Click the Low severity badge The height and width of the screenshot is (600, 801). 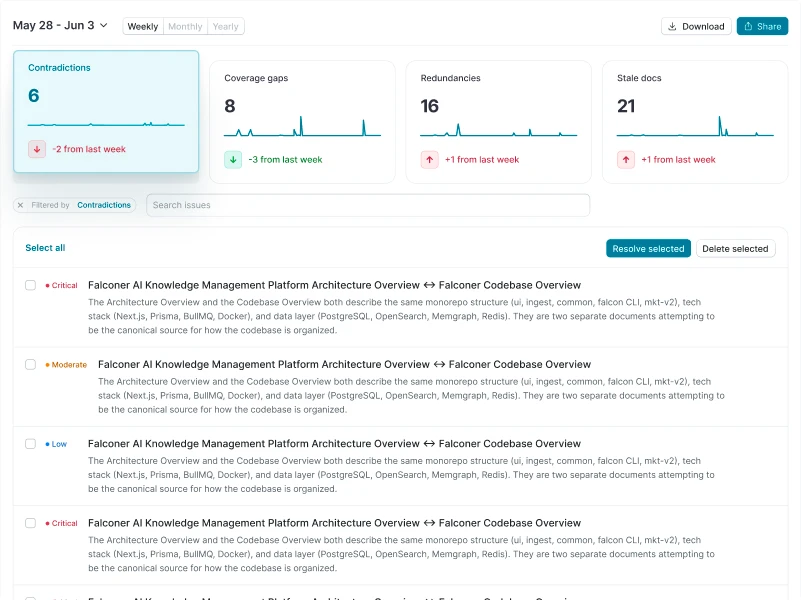(56, 444)
